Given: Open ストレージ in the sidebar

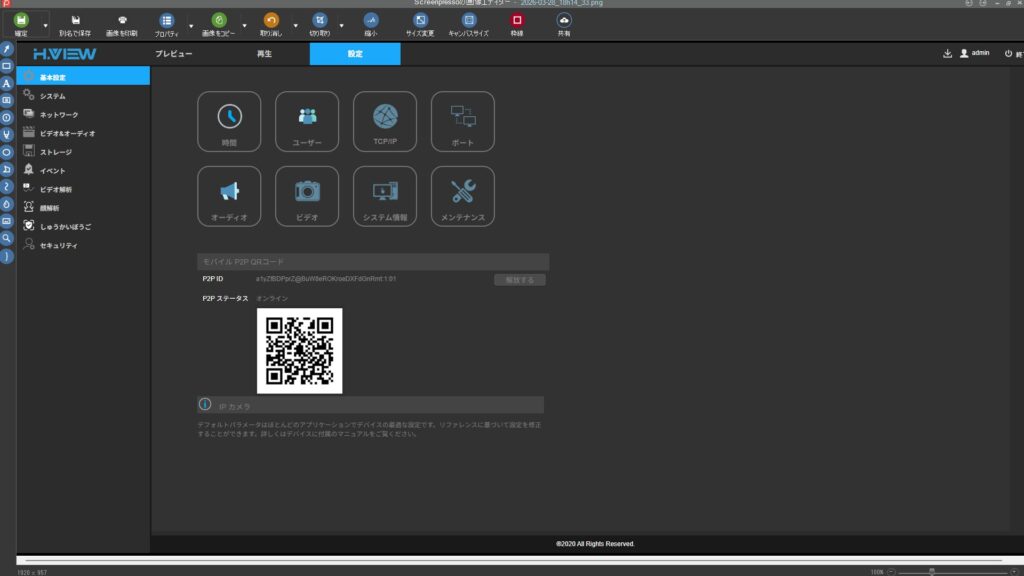Looking at the screenshot, I should (x=55, y=152).
